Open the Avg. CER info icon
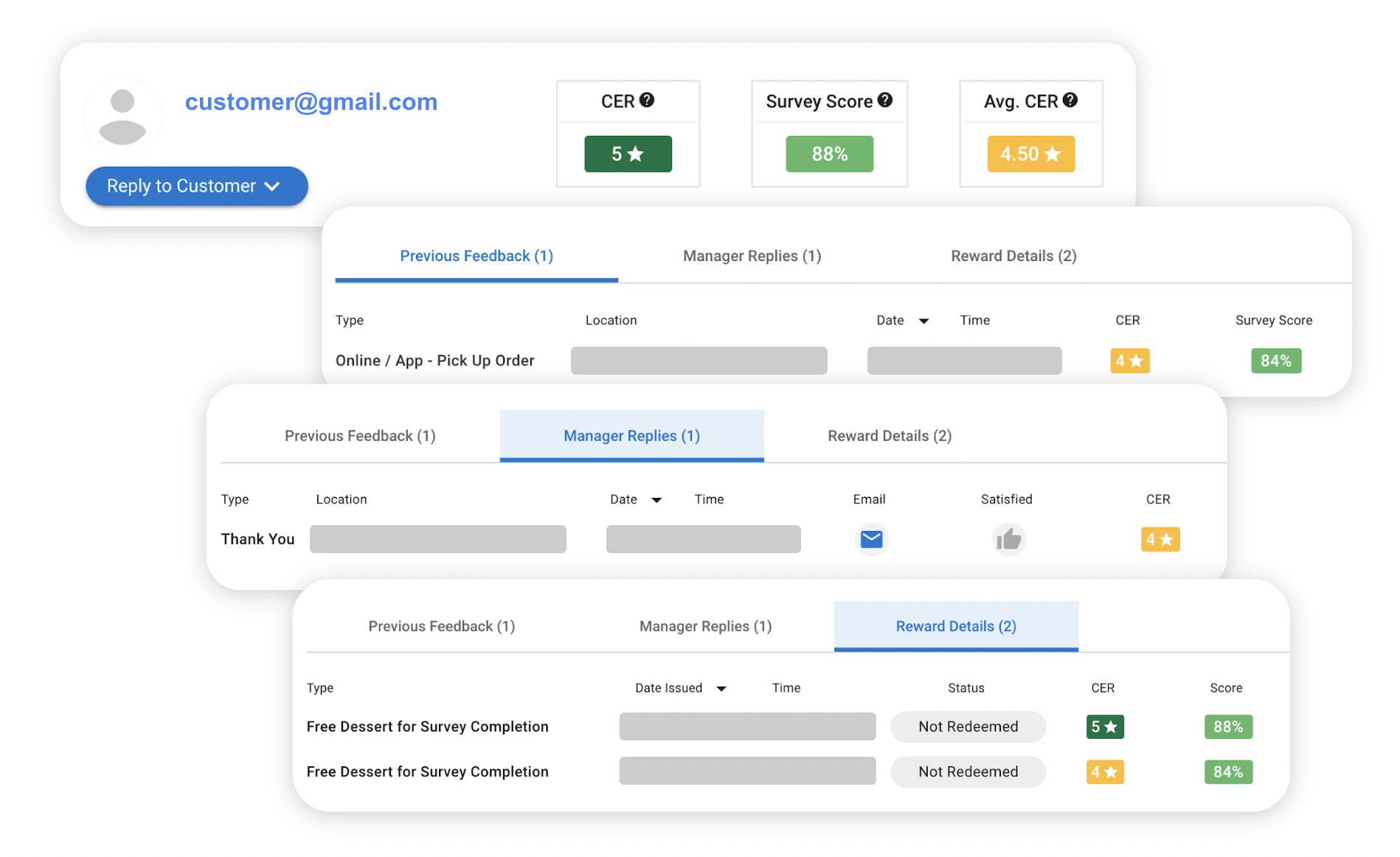1400x857 pixels. pos(1071,100)
